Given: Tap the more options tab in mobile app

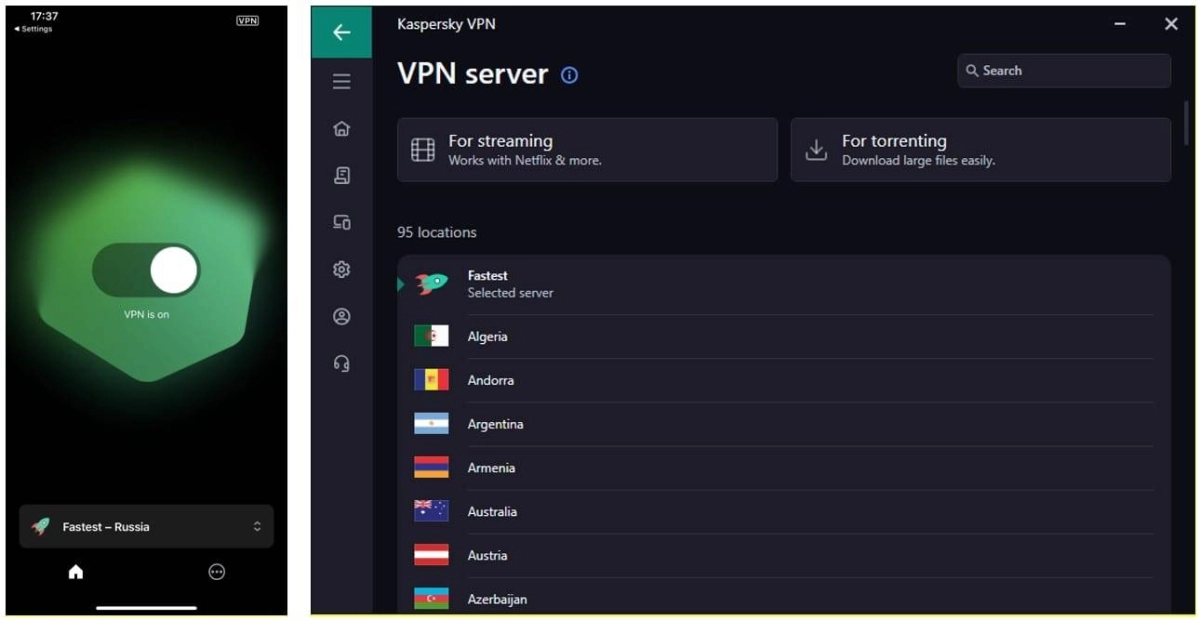Looking at the screenshot, I should (216, 572).
